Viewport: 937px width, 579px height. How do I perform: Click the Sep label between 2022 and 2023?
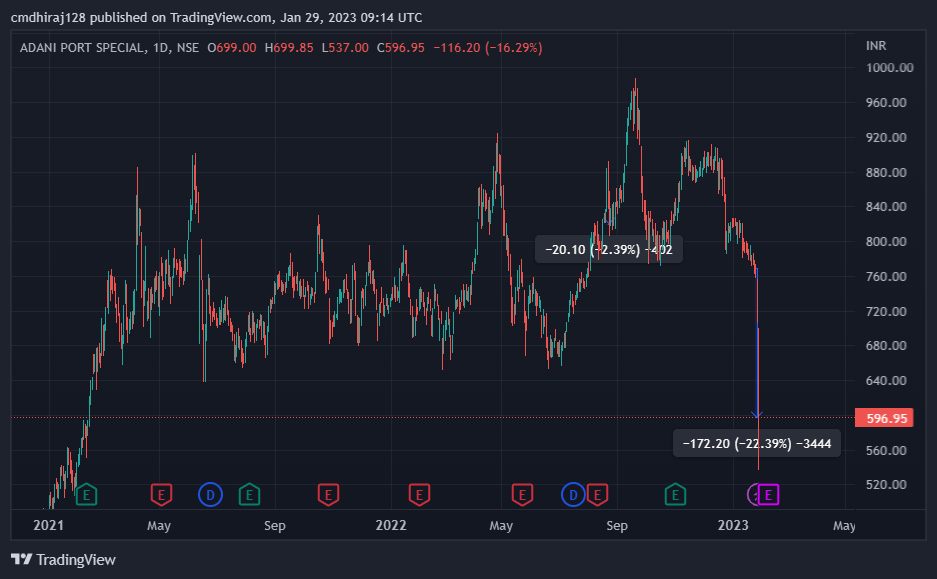tap(617, 525)
